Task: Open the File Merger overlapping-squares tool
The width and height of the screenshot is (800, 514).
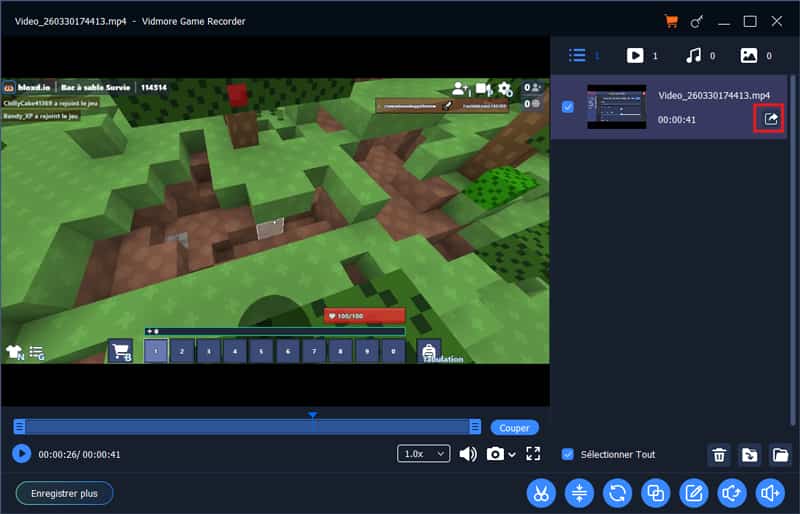Action: click(x=656, y=493)
